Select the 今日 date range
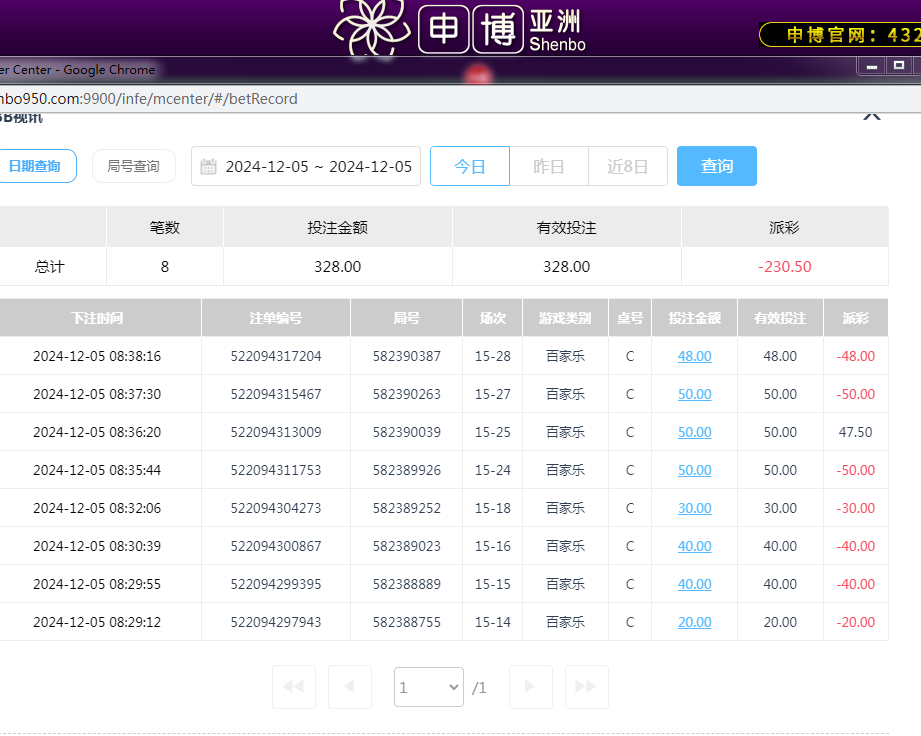The width and height of the screenshot is (921, 736). pos(470,166)
